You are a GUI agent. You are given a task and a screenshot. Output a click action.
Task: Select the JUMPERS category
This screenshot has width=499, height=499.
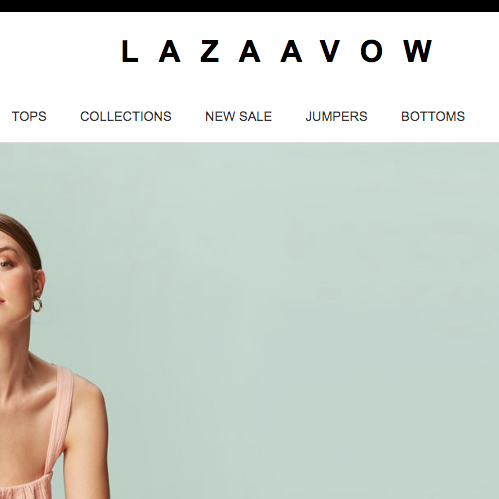pos(336,116)
